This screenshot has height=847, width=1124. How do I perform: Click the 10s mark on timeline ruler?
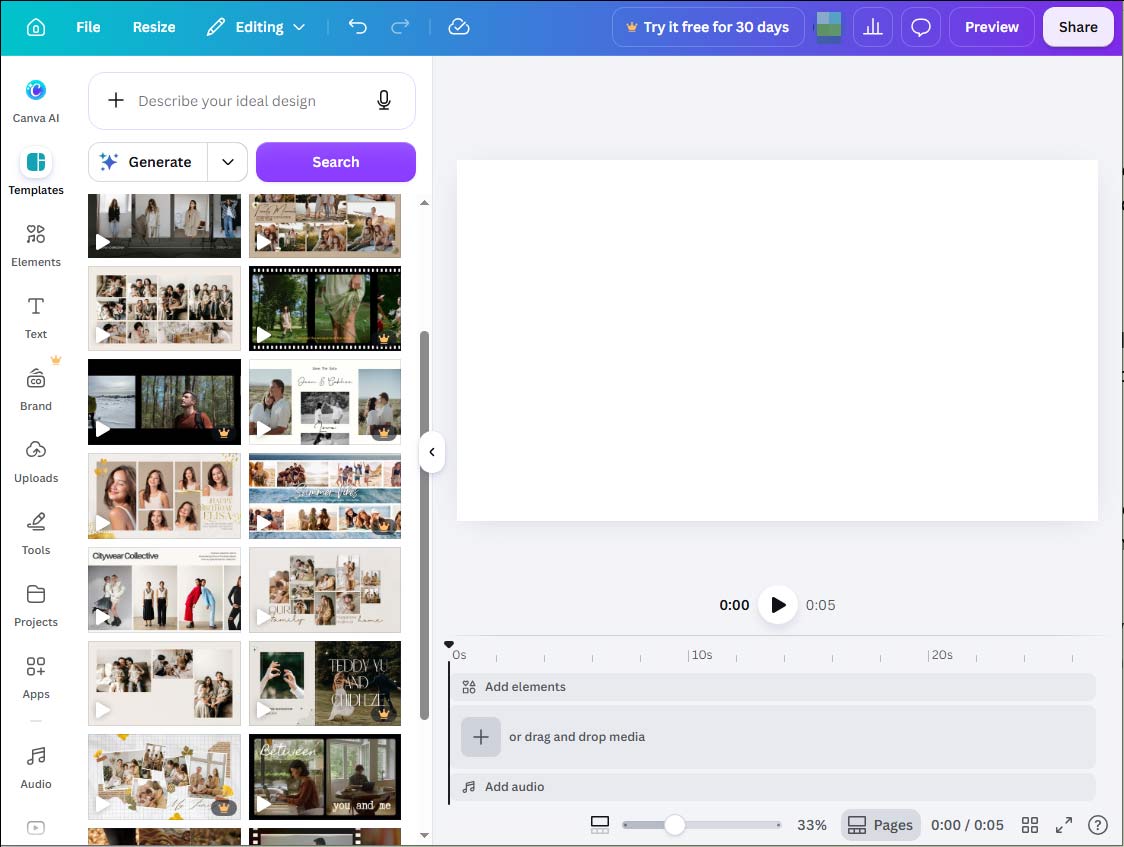point(700,655)
